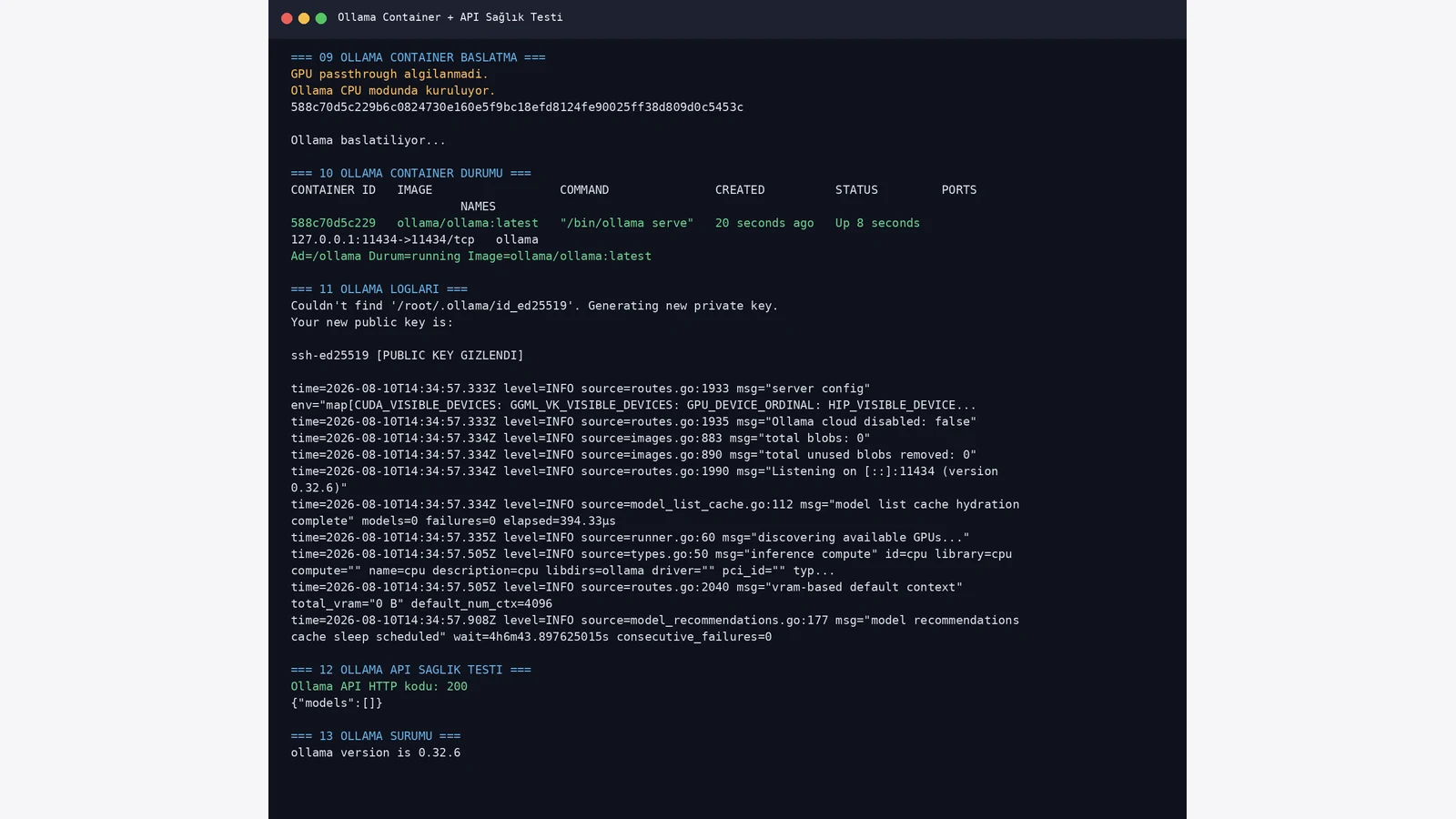This screenshot has width=1456, height=819.
Task: Click the "ssh-ed25519 [PUBLIC KEY GIZLENDI]" line
Action: tap(408, 356)
